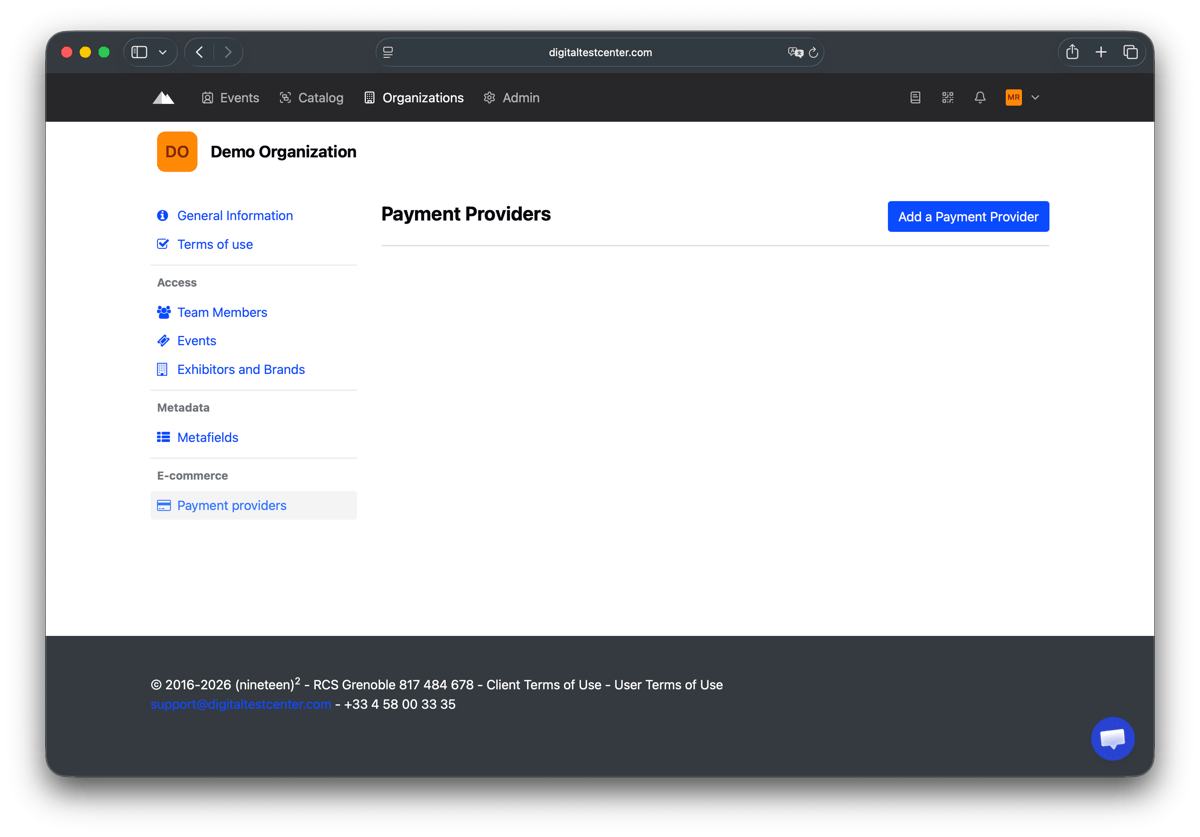This screenshot has height=837, width=1200.
Task: Open Exhibitors and Brands in sidebar
Action: pos(241,369)
